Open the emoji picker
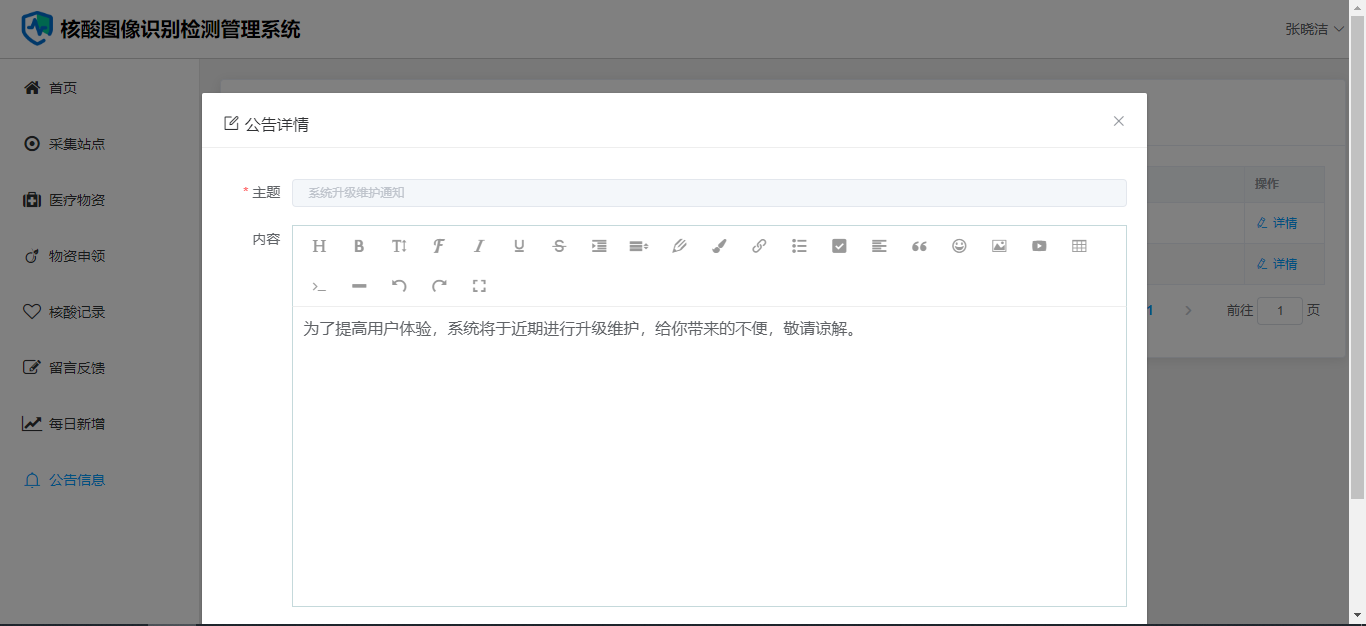The height and width of the screenshot is (626, 1366). 959,246
